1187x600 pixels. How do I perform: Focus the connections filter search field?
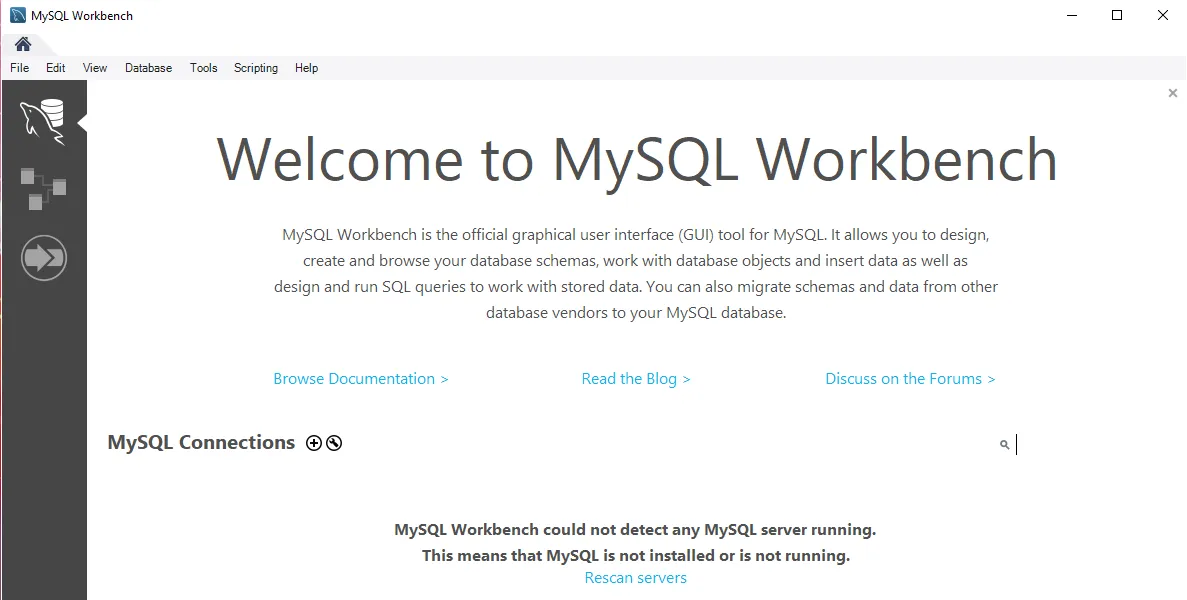[x=1083, y=445]
